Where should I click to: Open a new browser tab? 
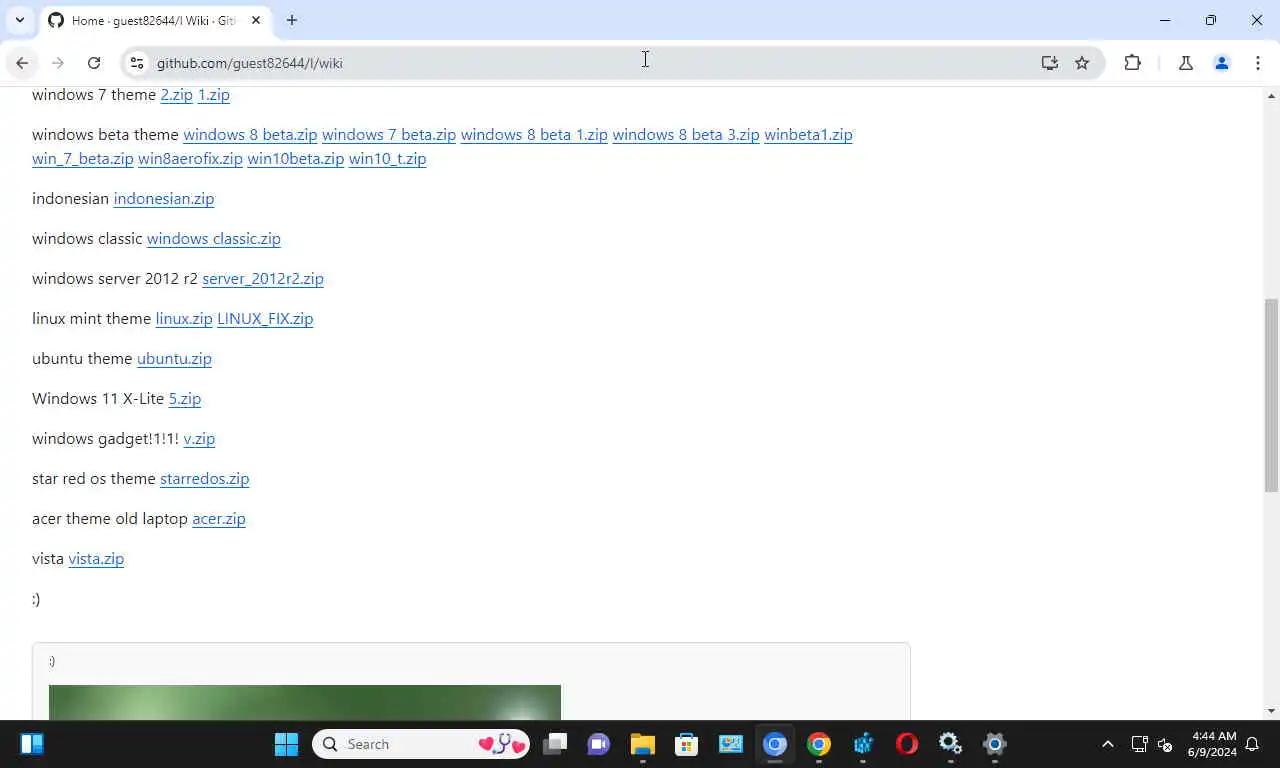click(292, 20)
